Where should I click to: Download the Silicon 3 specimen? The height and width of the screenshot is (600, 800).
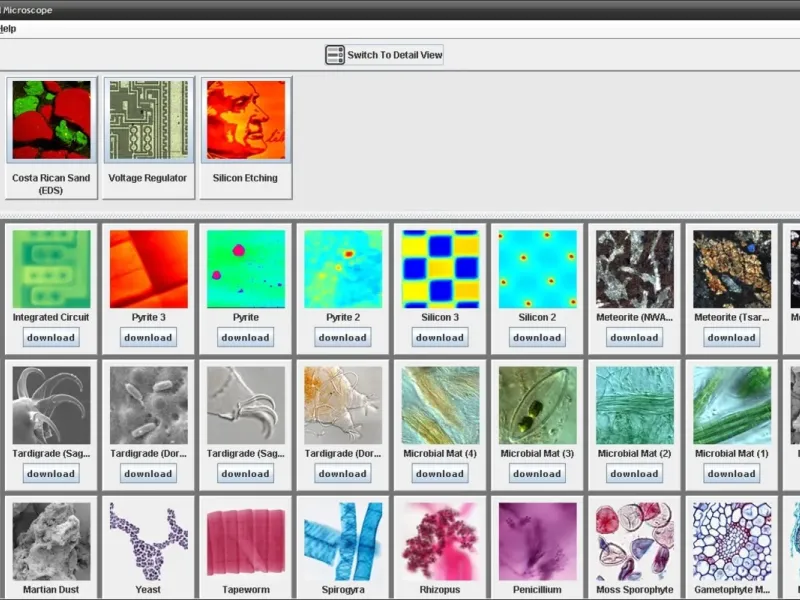coord(440,337)
